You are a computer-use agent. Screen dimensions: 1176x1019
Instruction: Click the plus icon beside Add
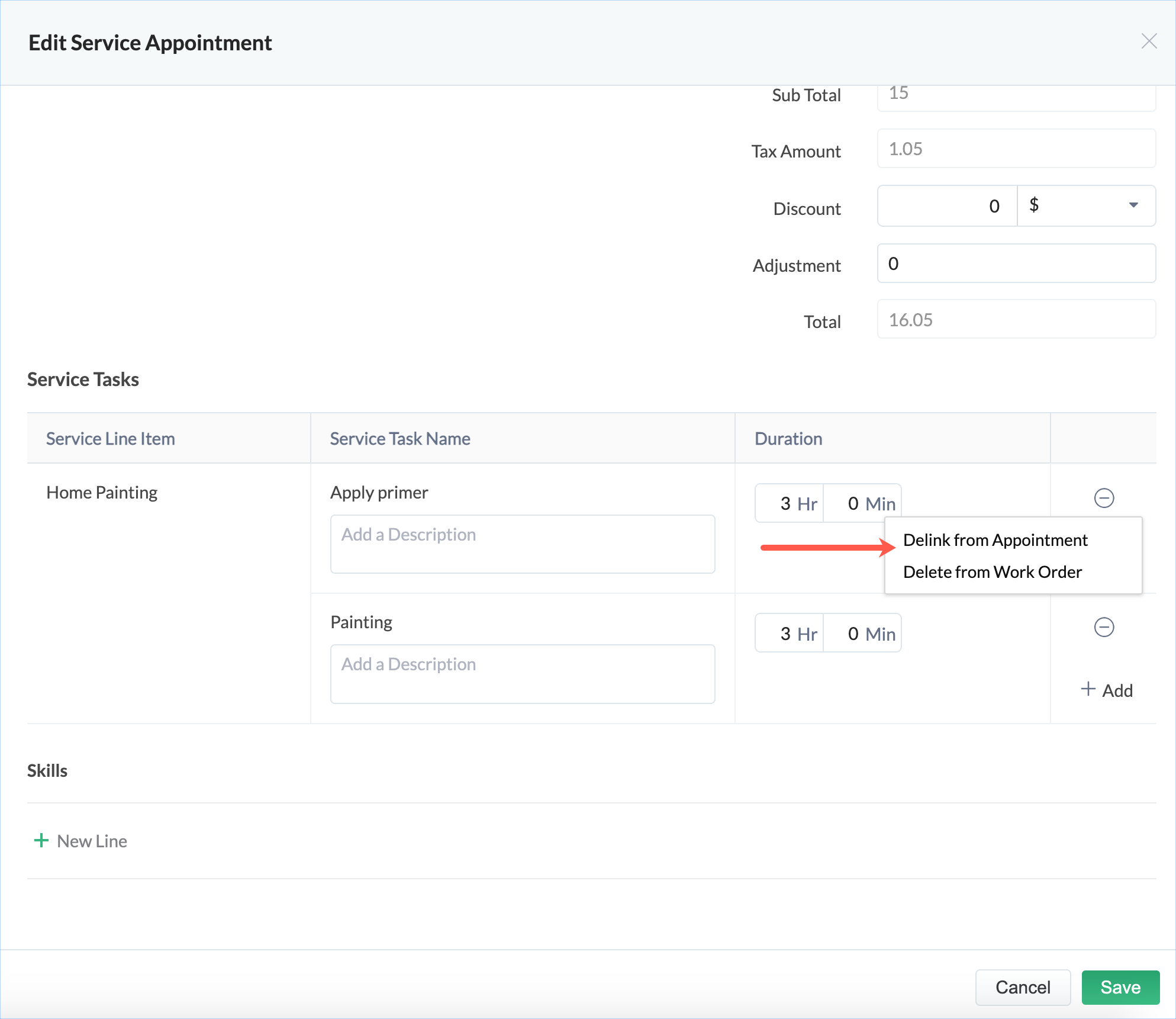point(1087,689)
